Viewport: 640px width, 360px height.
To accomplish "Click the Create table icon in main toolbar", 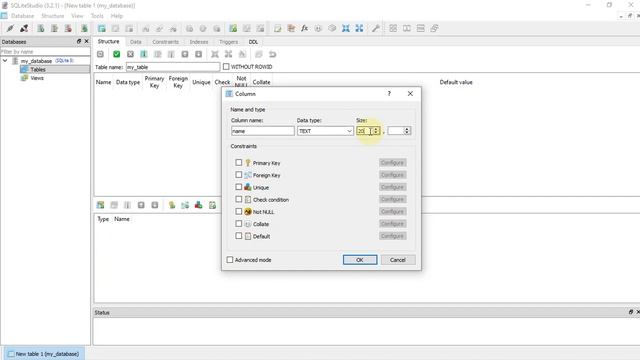I will [102, 28].
